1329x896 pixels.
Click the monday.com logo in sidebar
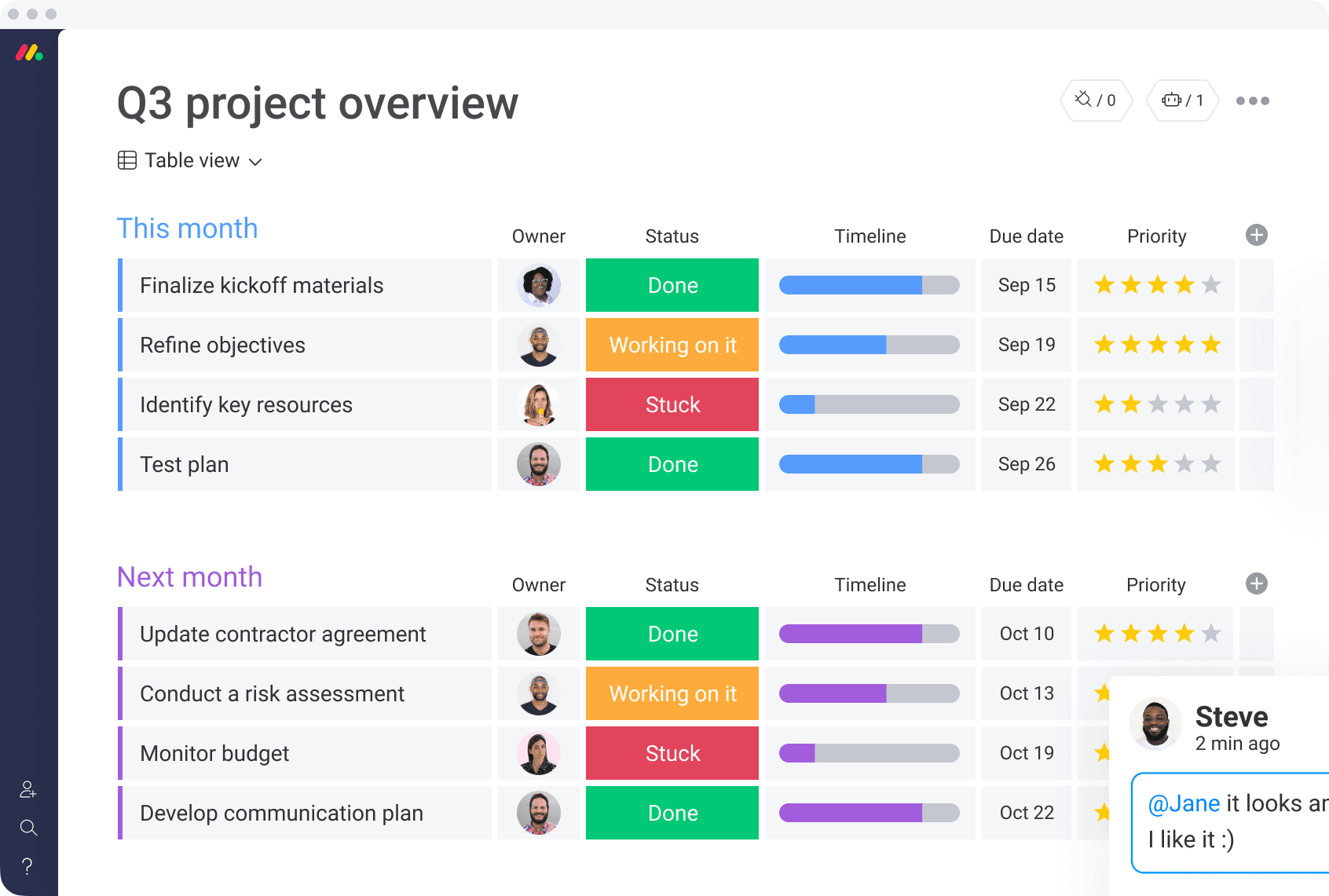29,53
